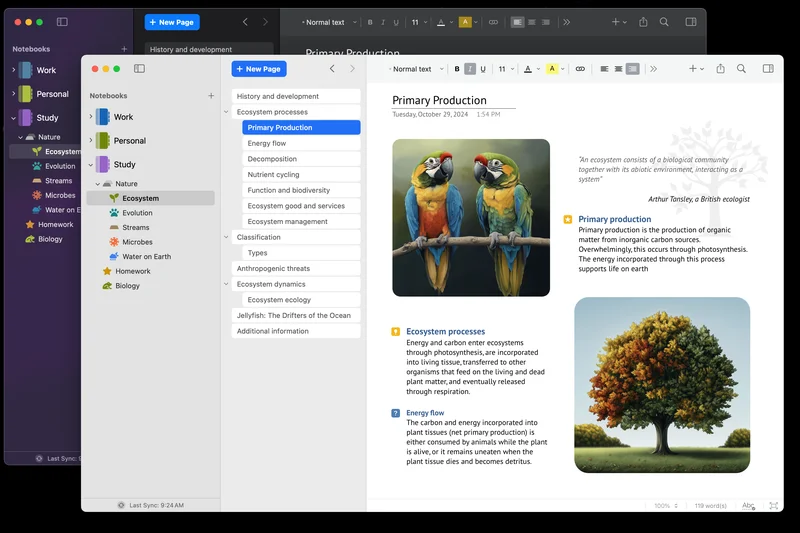Collapse the Ecosystem processes page group
This screenshot has width=800, height=533.
tap(227, 112)
